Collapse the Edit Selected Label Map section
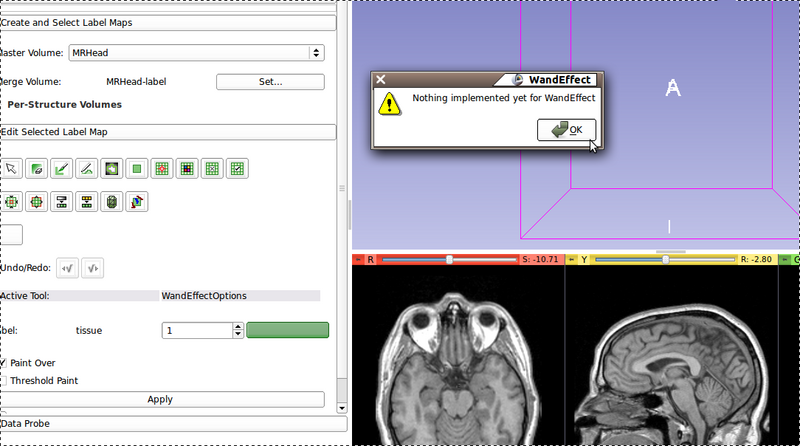The width and height of the screenshot is (800, 446). coord(168,132)
